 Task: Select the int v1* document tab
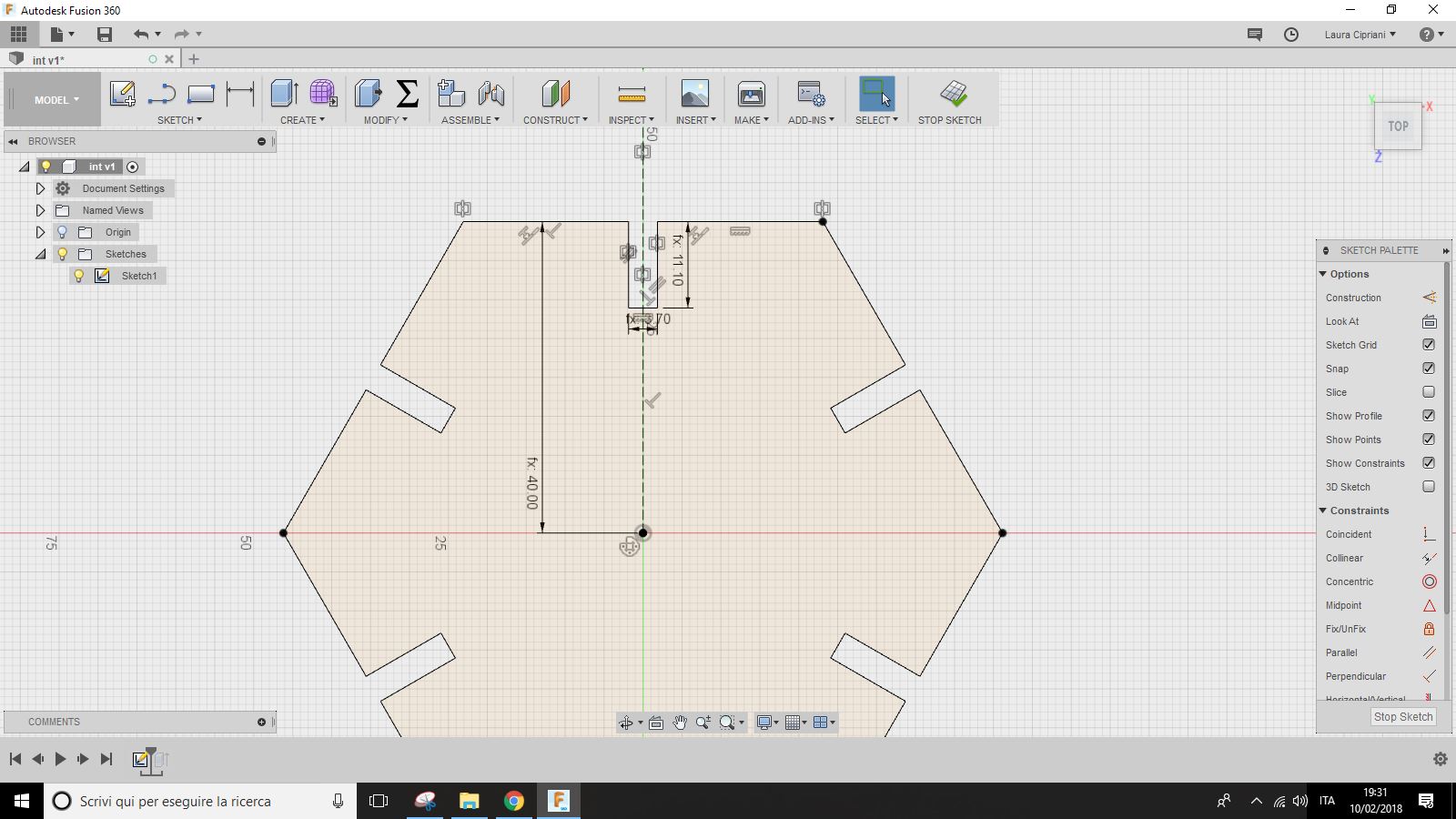coord(90,59)
